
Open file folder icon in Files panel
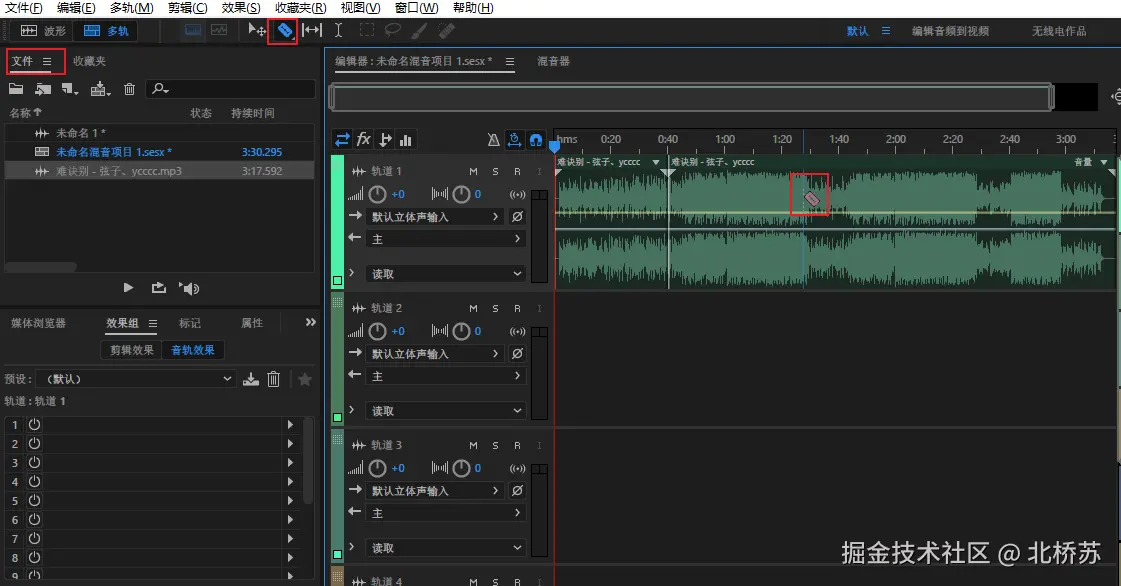click(x=16, y=89)
